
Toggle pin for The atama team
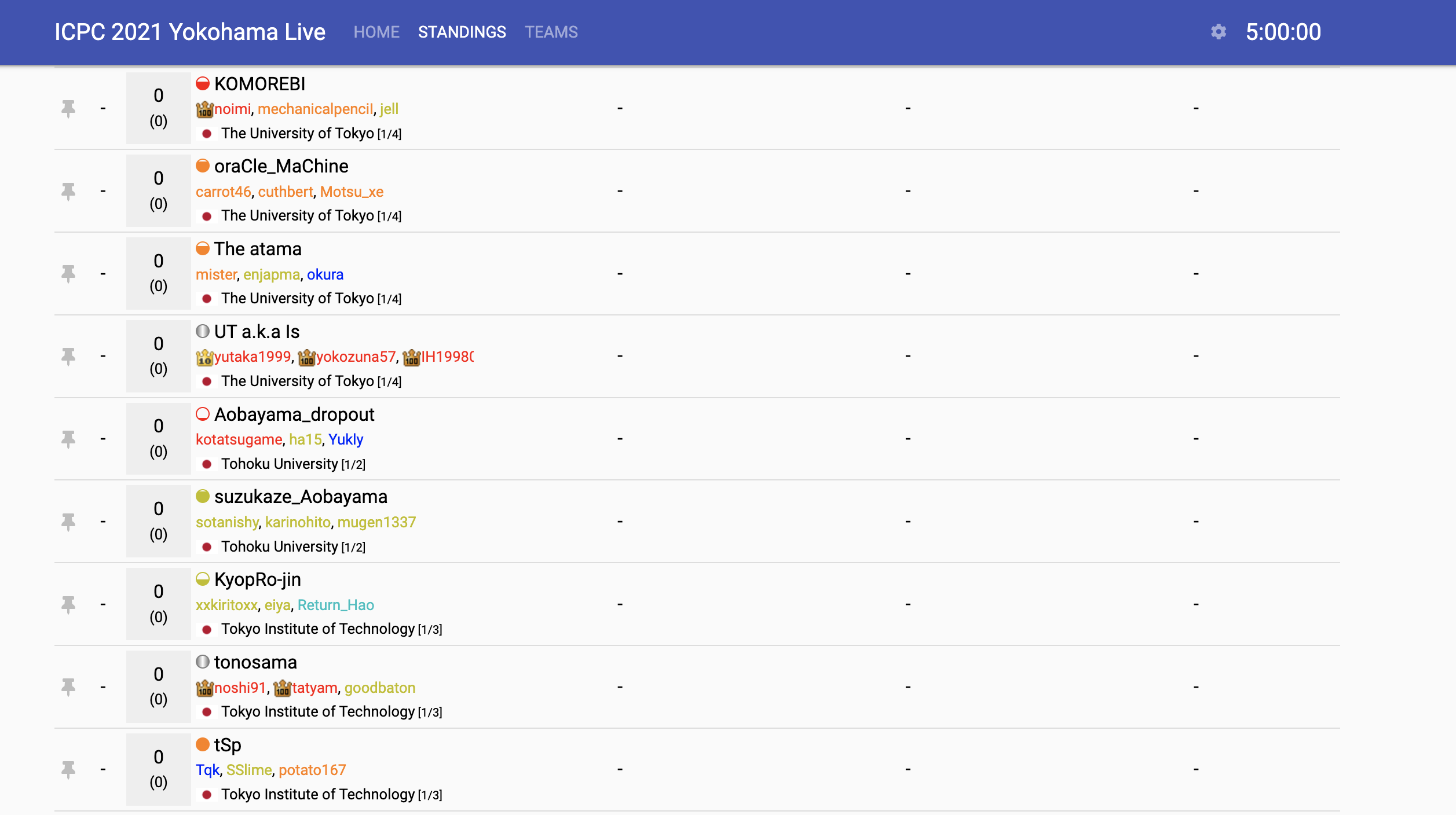point(68,274)
